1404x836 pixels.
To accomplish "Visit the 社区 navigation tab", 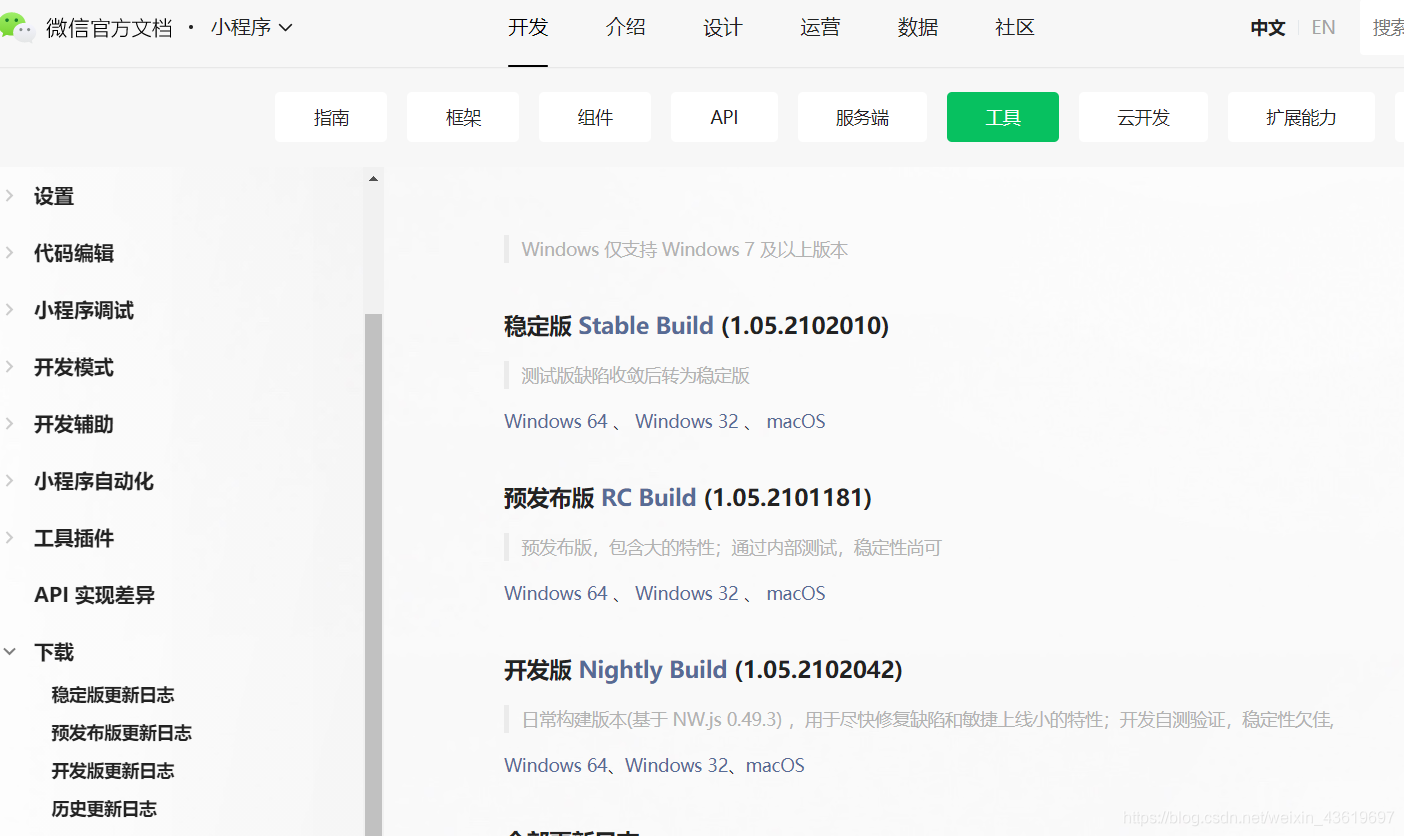I will [x=1015, y=27].
